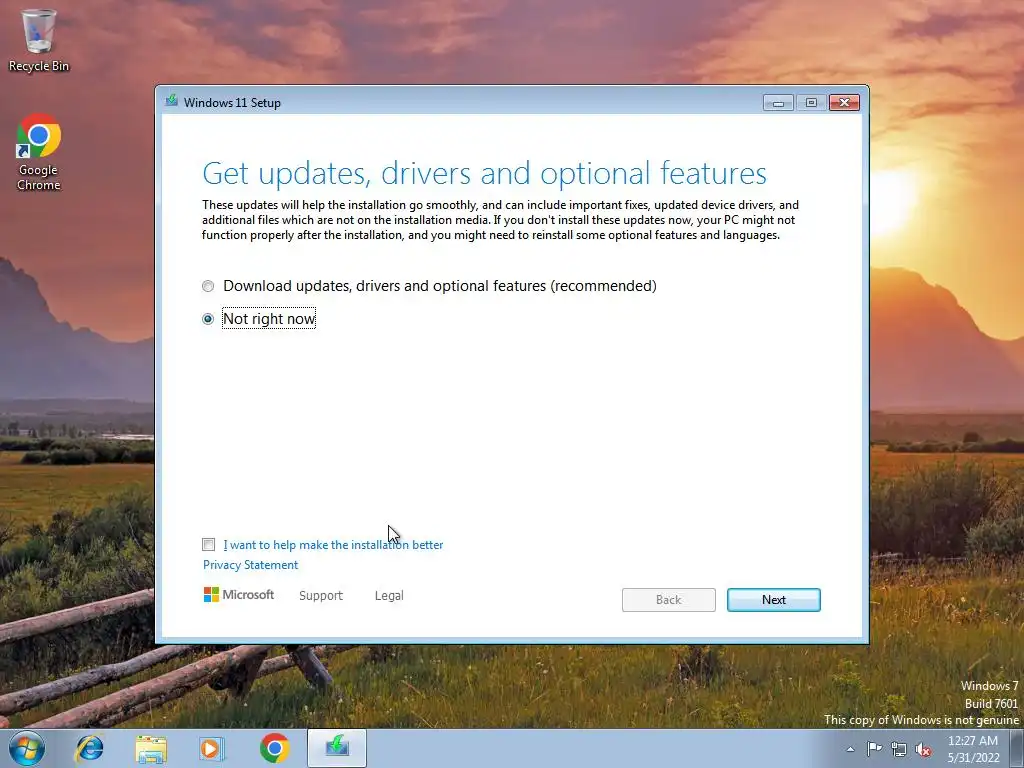The width and height of the screenshot is (1024, 768).
Task: Show hidden system tray icons
Action: 850,749
